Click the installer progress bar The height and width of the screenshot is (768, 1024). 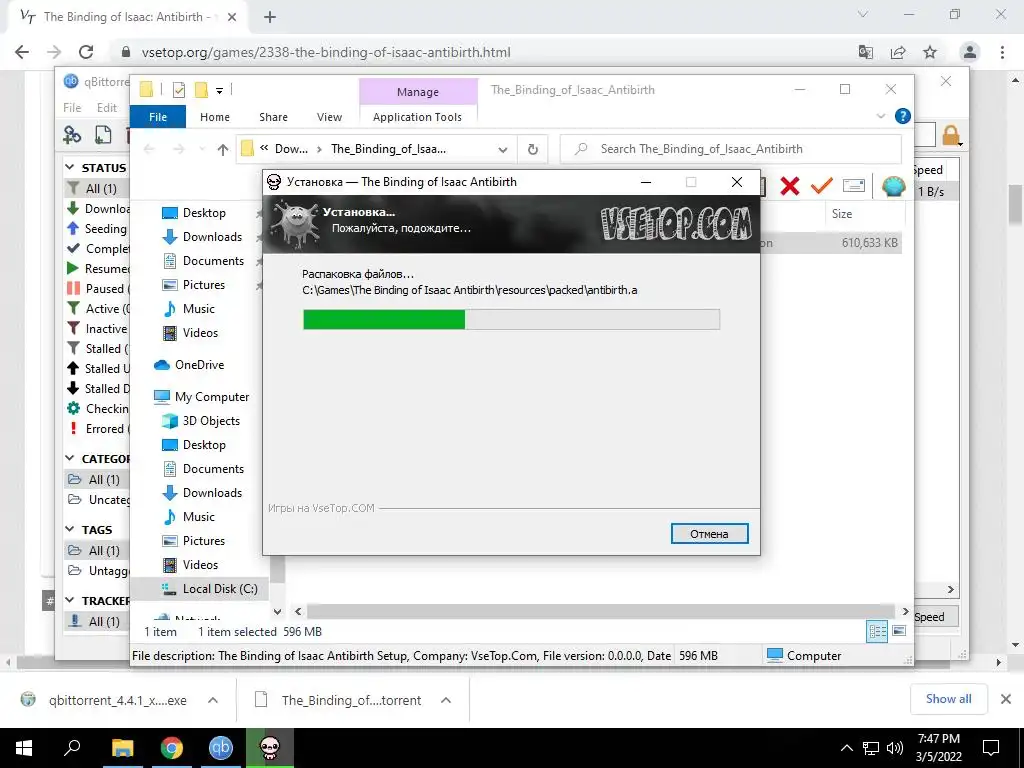click(x=511, y=319)
